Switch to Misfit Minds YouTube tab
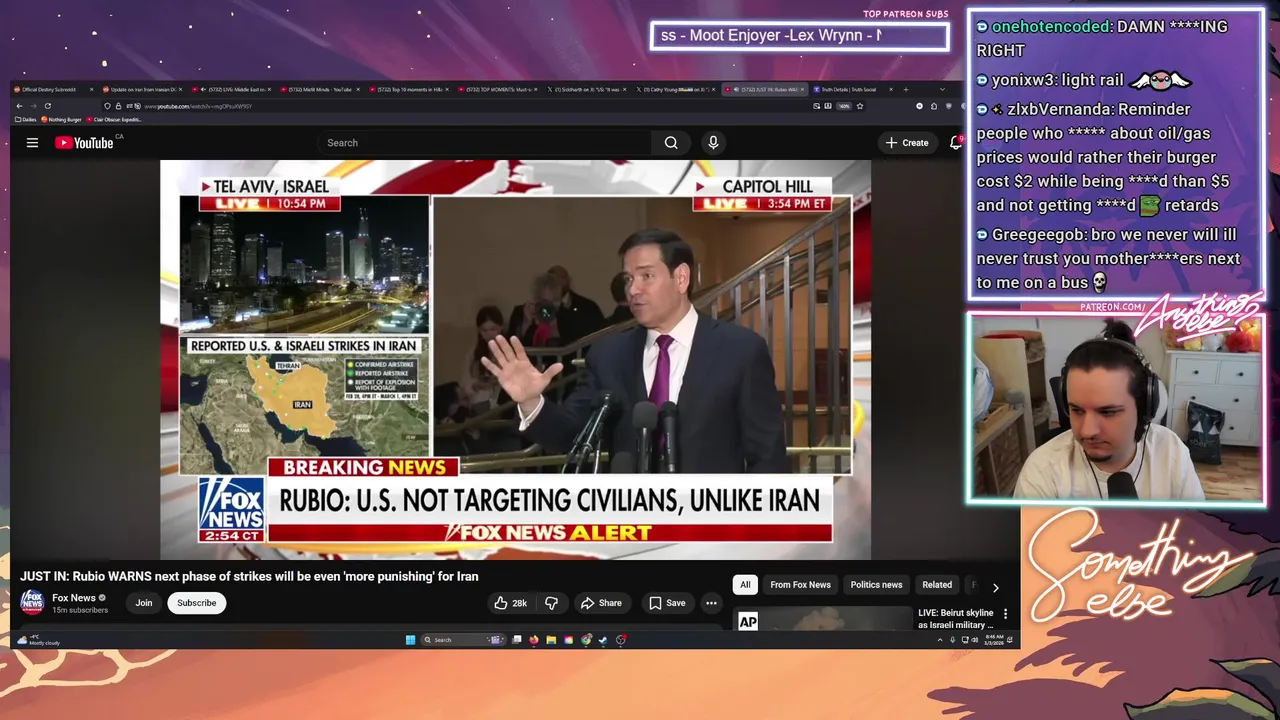Image resolution: width=1280 pixels, height=720 pixels. click(322, 90)
